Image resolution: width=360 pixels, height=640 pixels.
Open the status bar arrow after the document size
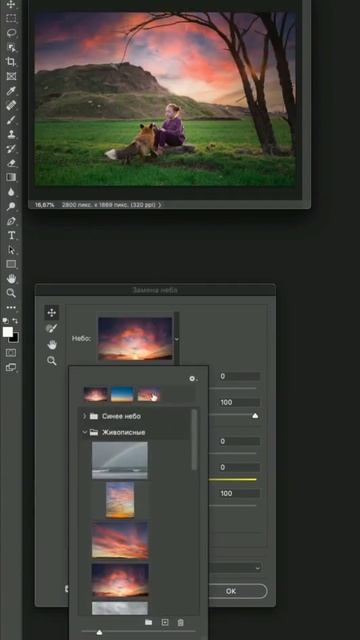pos(159,205)
